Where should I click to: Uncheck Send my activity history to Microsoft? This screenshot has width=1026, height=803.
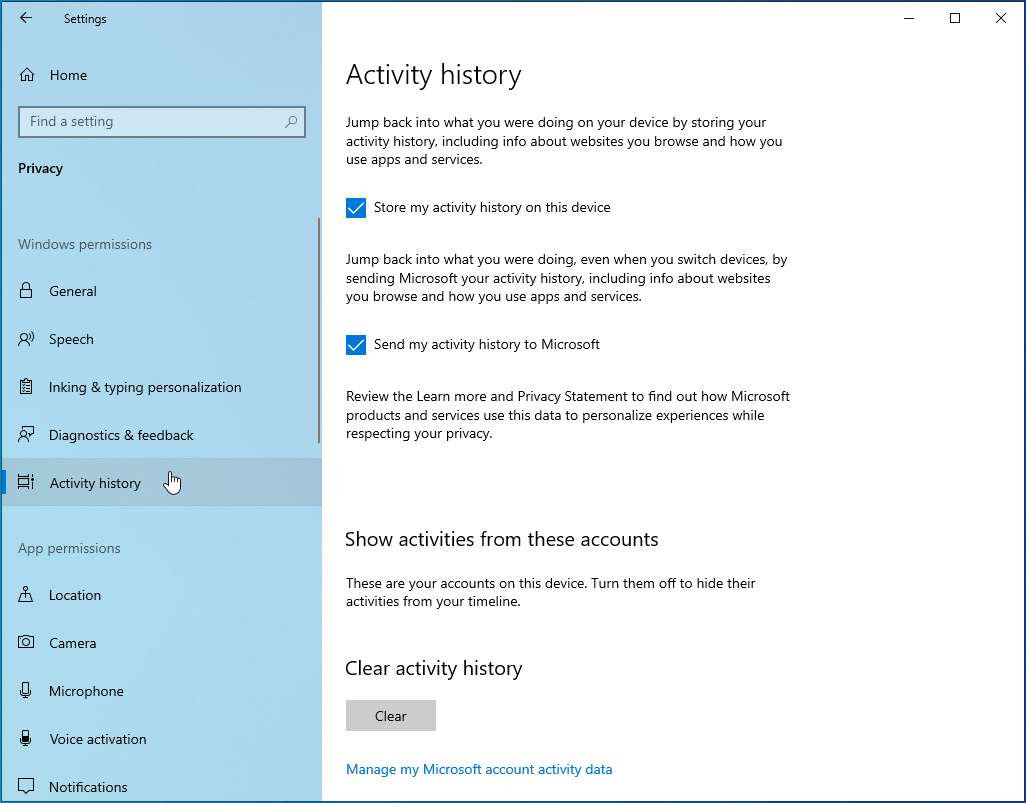click(356, 345)
